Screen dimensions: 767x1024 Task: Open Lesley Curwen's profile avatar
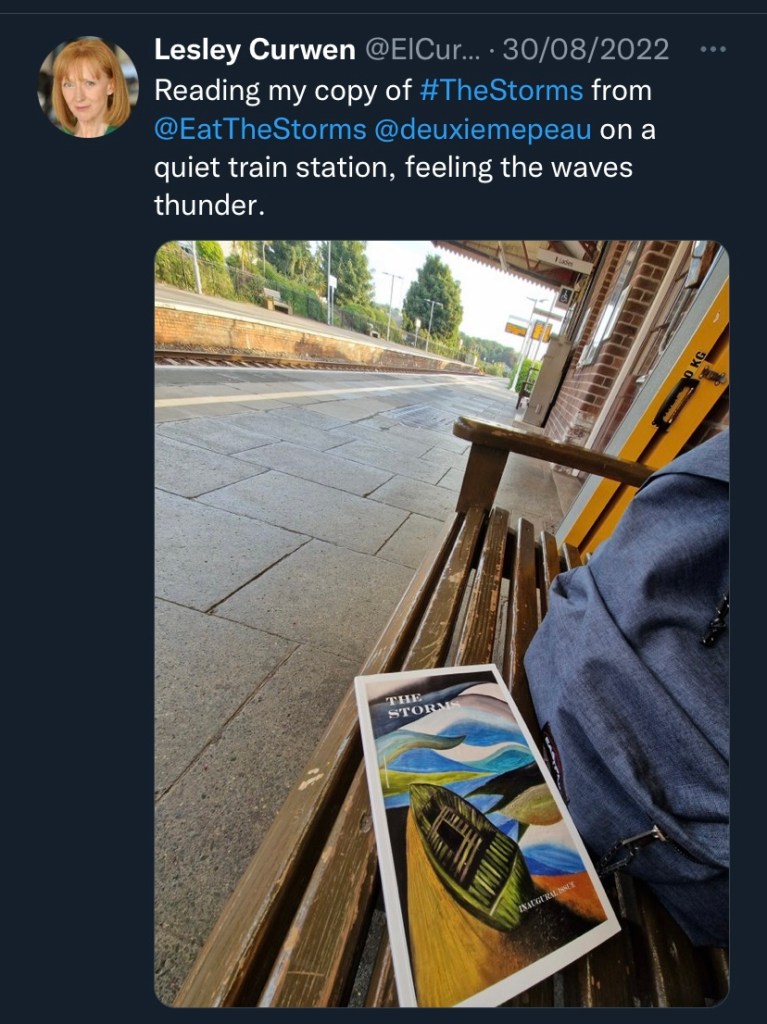tap(88, 86)
